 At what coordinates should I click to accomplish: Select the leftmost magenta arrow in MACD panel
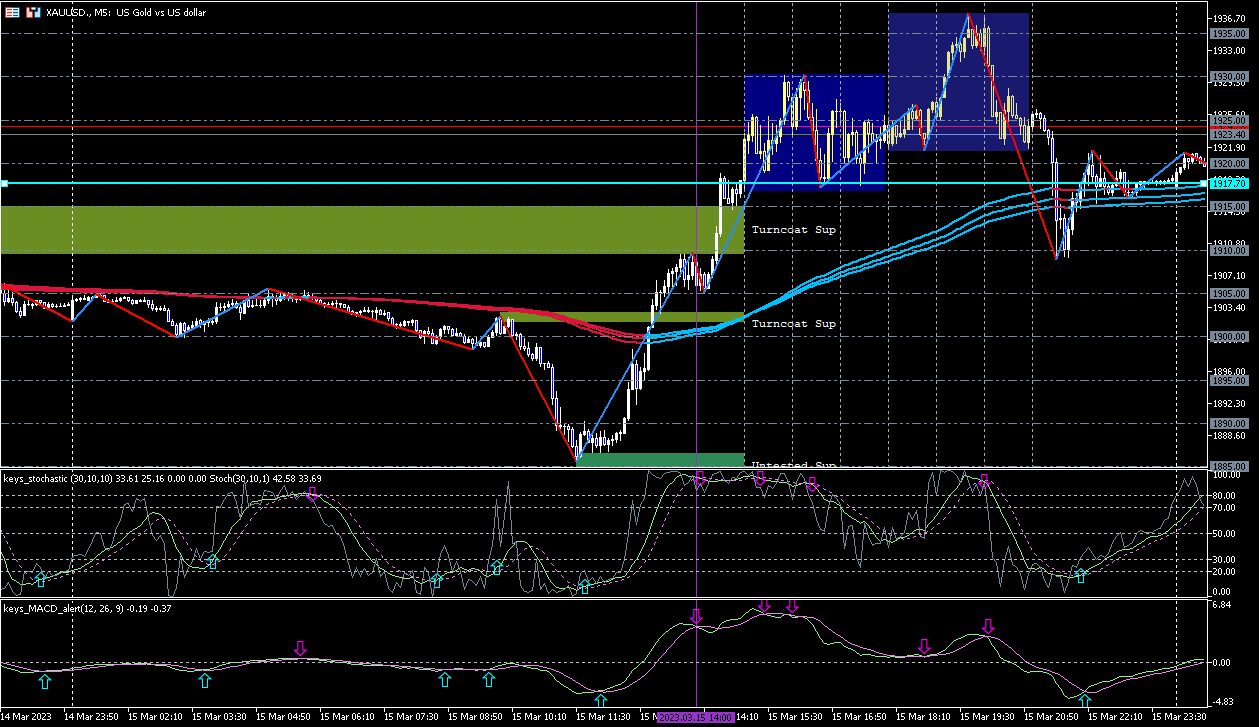[299, 650]
